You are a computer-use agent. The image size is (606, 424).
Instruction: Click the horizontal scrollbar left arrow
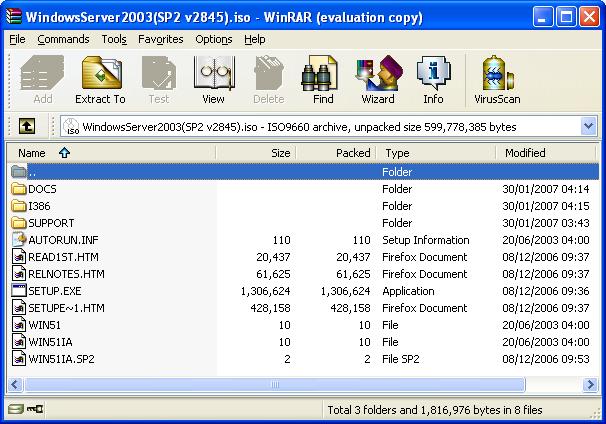pyautogui.click(x=15, y=385)
